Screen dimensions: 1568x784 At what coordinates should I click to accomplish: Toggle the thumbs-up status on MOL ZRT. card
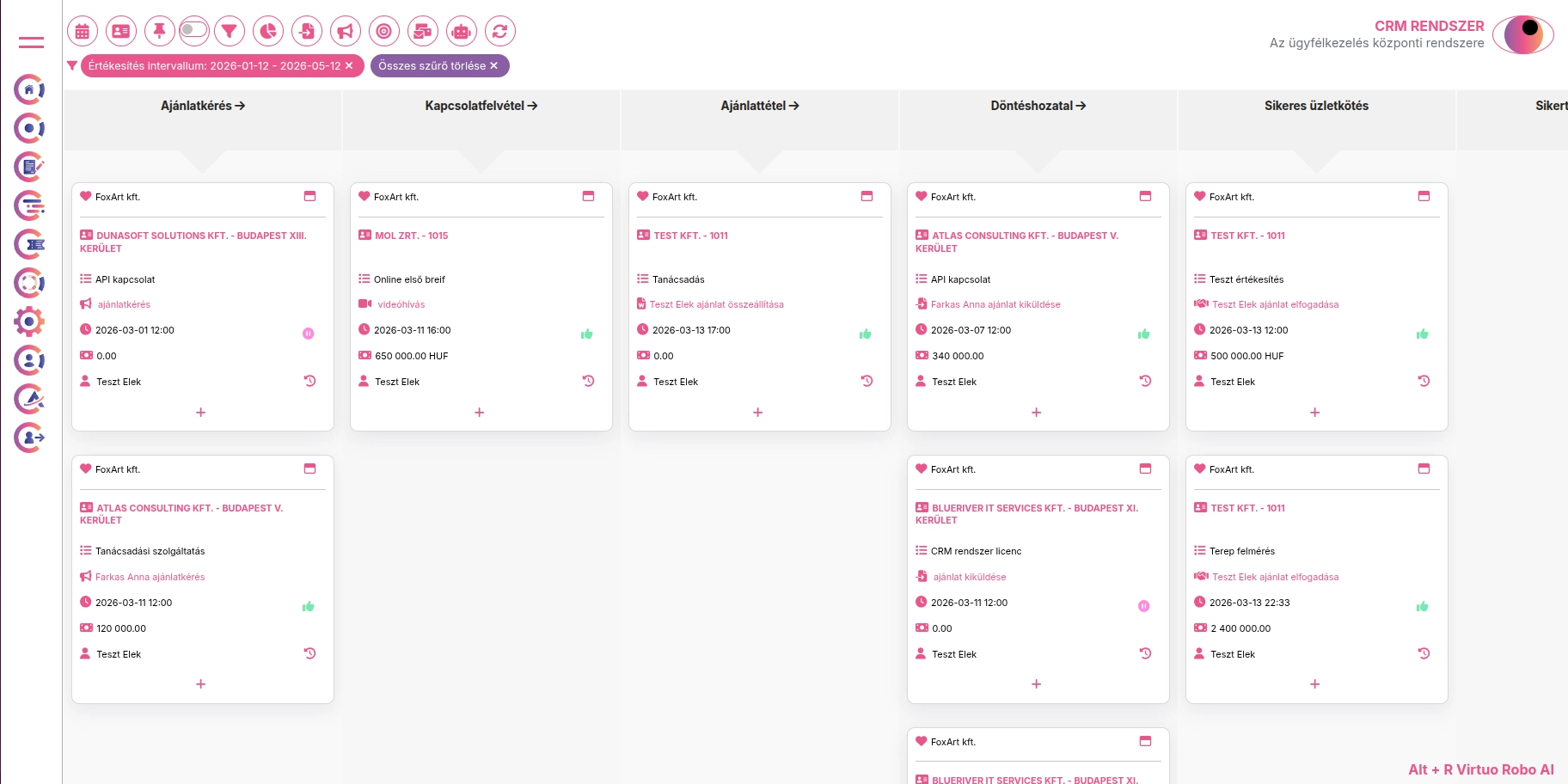[x=586, y=334]
